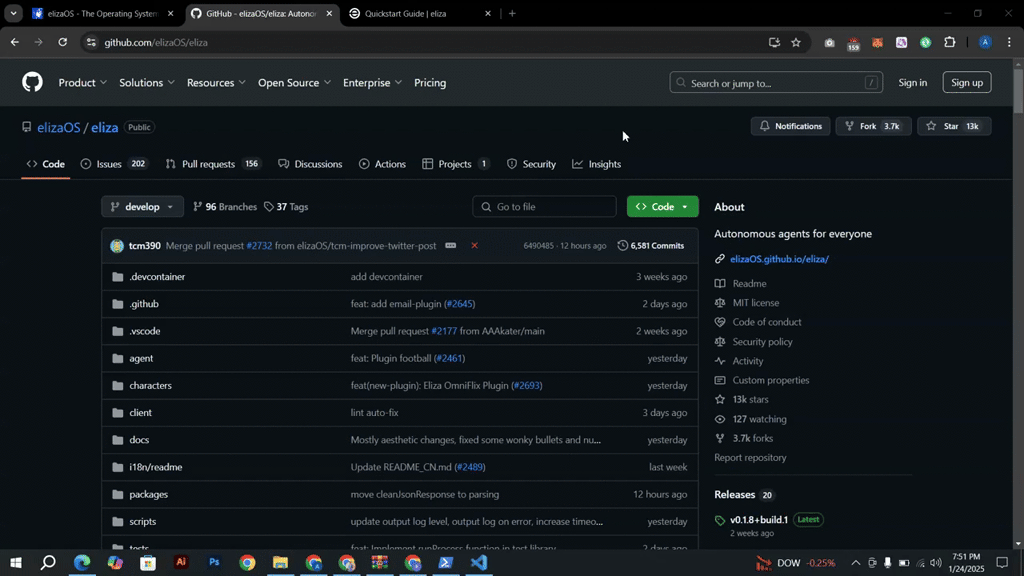The width and height of the screenshot is (1024, 576).
Task: Switch to the Quickstart Guide browser tab
Action: pyautogui.click(x=418, y=14)
